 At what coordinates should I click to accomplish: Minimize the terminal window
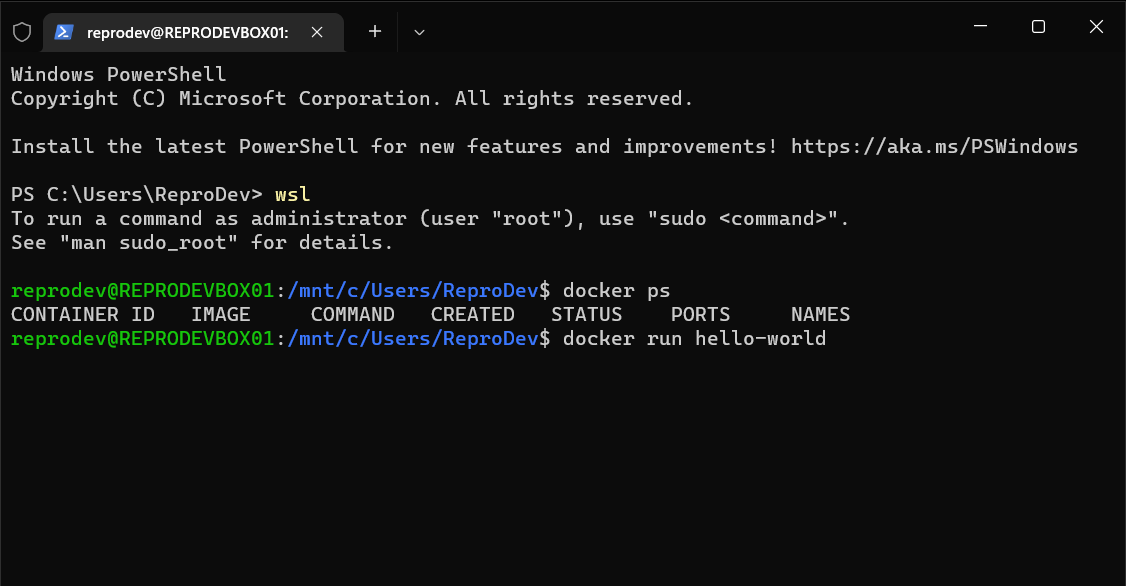980,27
